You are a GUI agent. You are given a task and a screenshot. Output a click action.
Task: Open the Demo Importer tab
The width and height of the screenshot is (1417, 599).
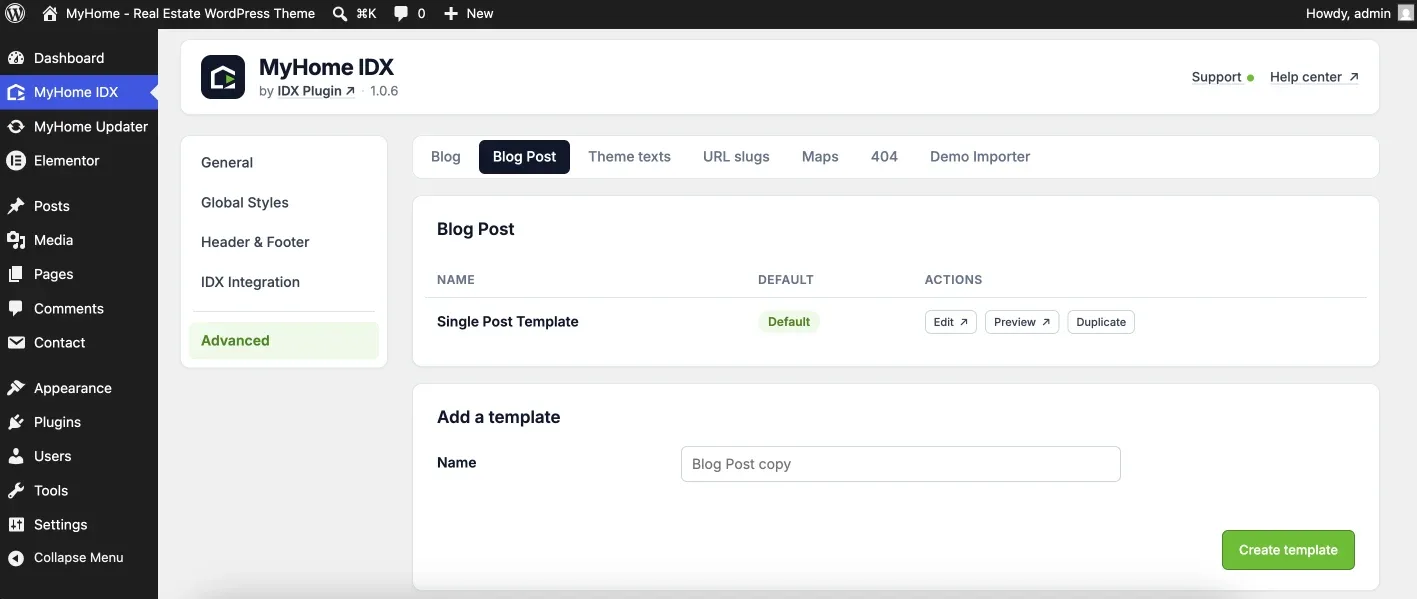tap(980, 157)
